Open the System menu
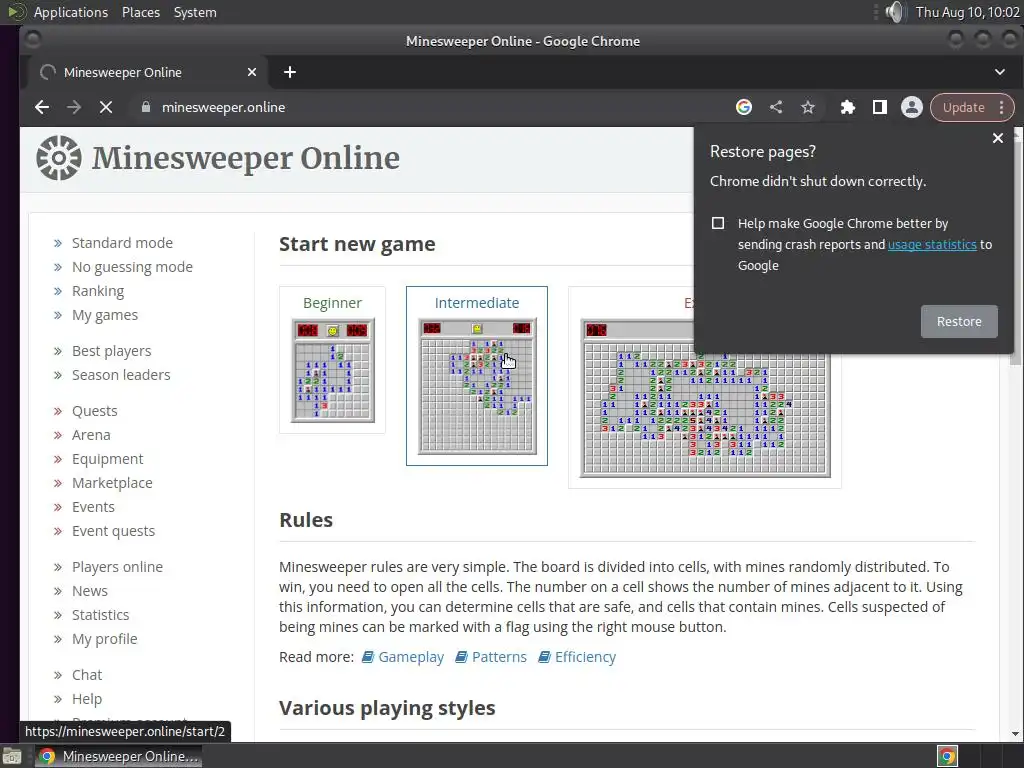This screenshot has height=768, width=1024. [x=195, y=12]
